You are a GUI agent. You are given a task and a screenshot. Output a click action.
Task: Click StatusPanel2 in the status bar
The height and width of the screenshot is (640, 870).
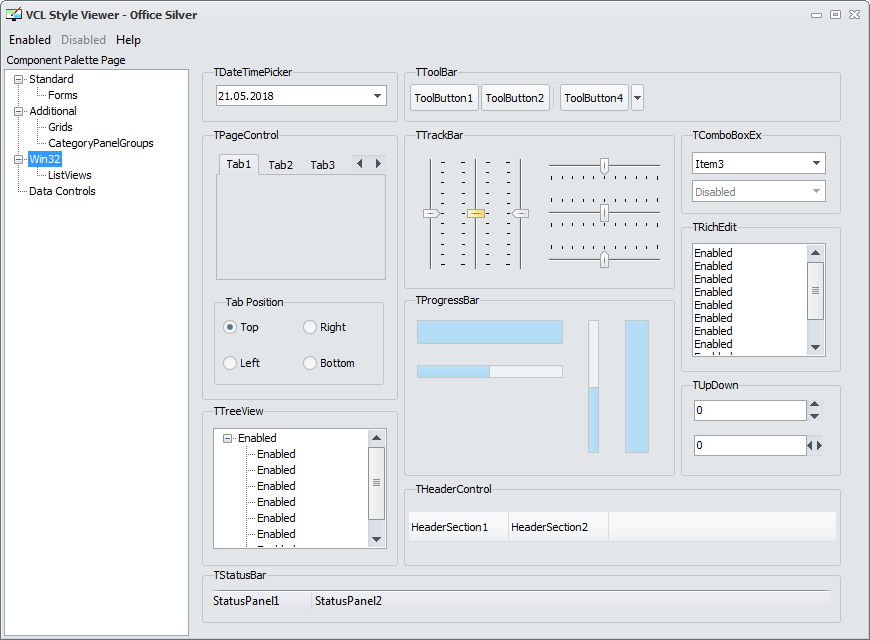pyautogui.click(x=348, y=601)
